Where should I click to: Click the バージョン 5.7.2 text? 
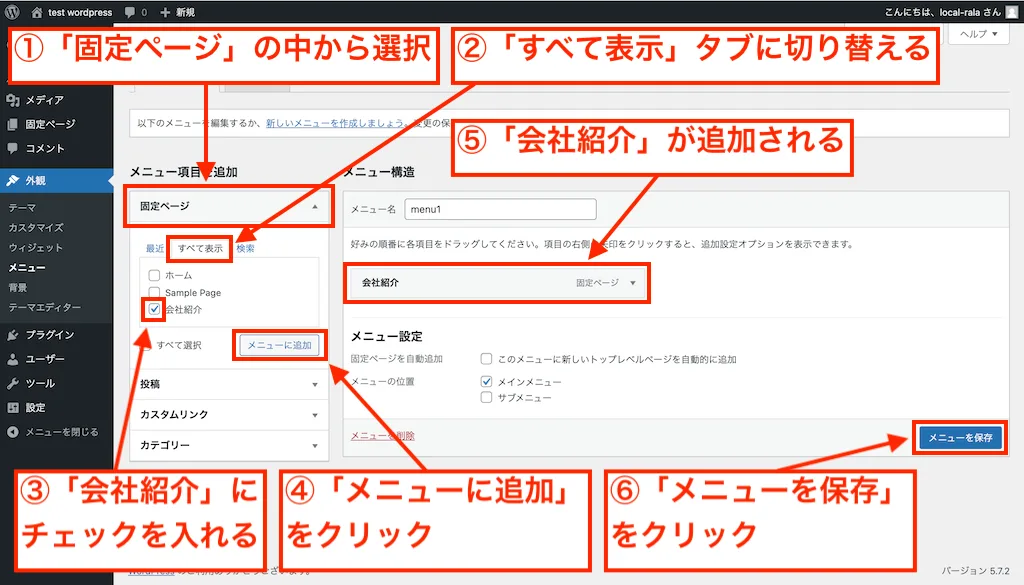tap(976, 571)
